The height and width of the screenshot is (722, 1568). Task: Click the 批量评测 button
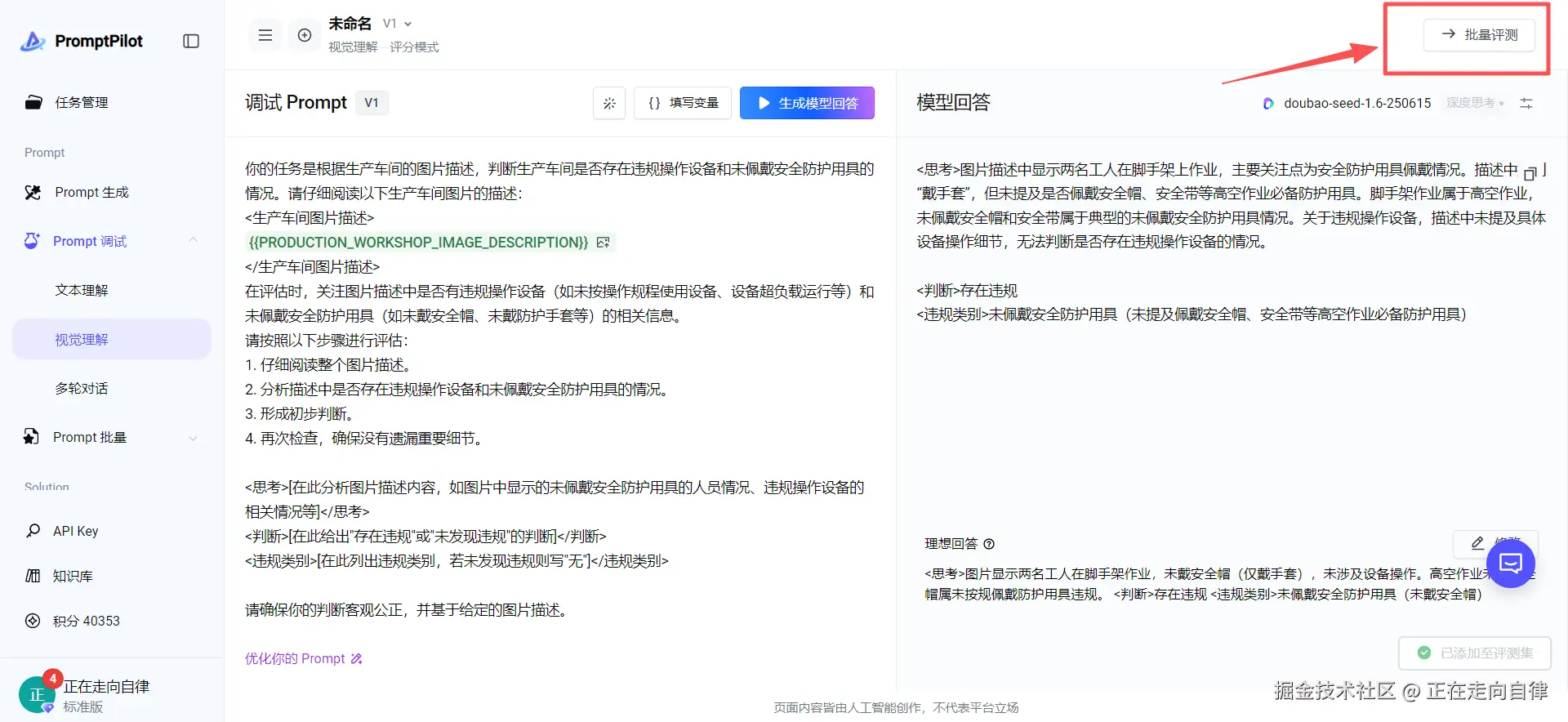(x=1479, y=35)
